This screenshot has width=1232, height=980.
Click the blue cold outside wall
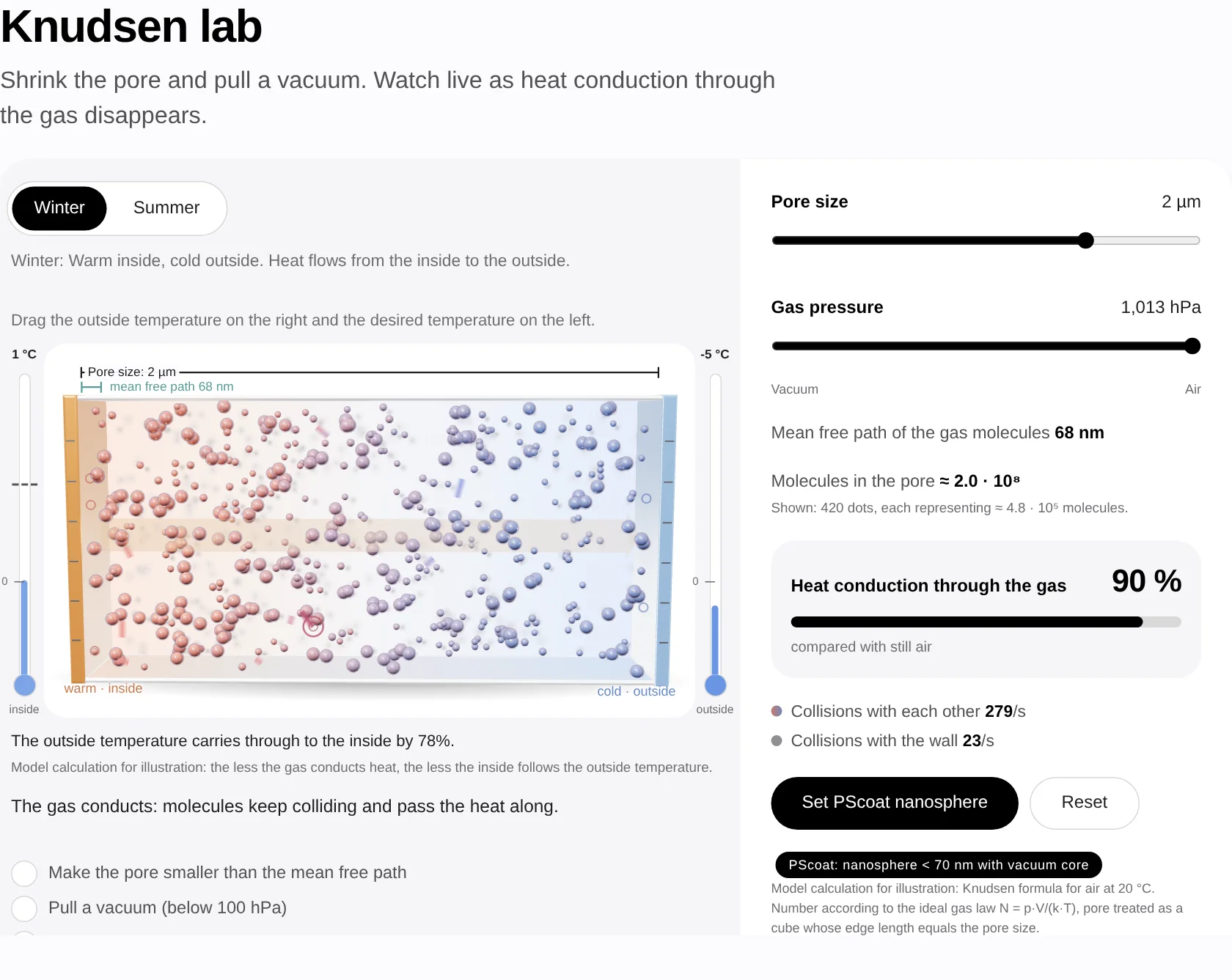coord(667,539)
